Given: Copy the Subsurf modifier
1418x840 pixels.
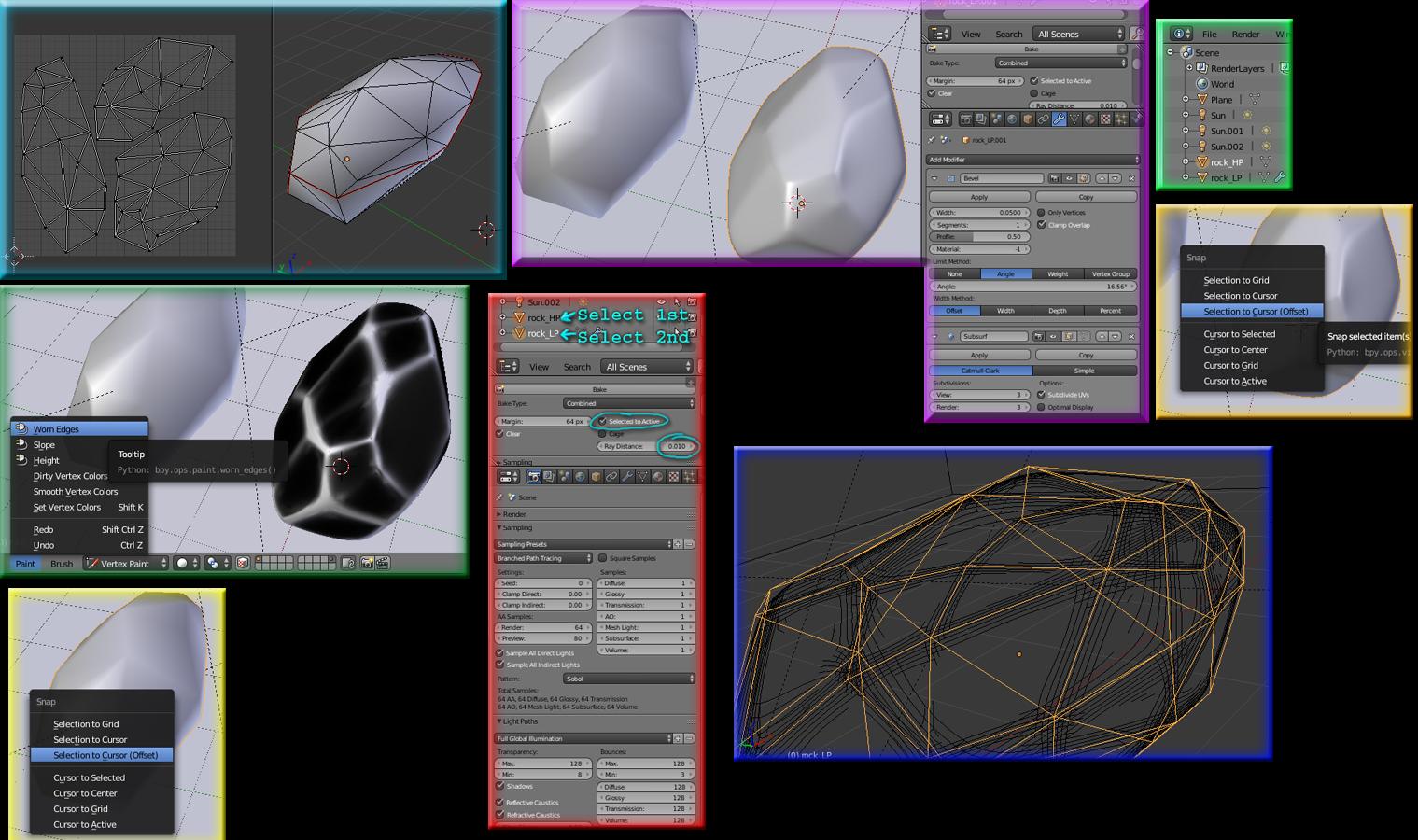Looking at the screenshot, I should pyautogui.click(x=1086, y=355).
